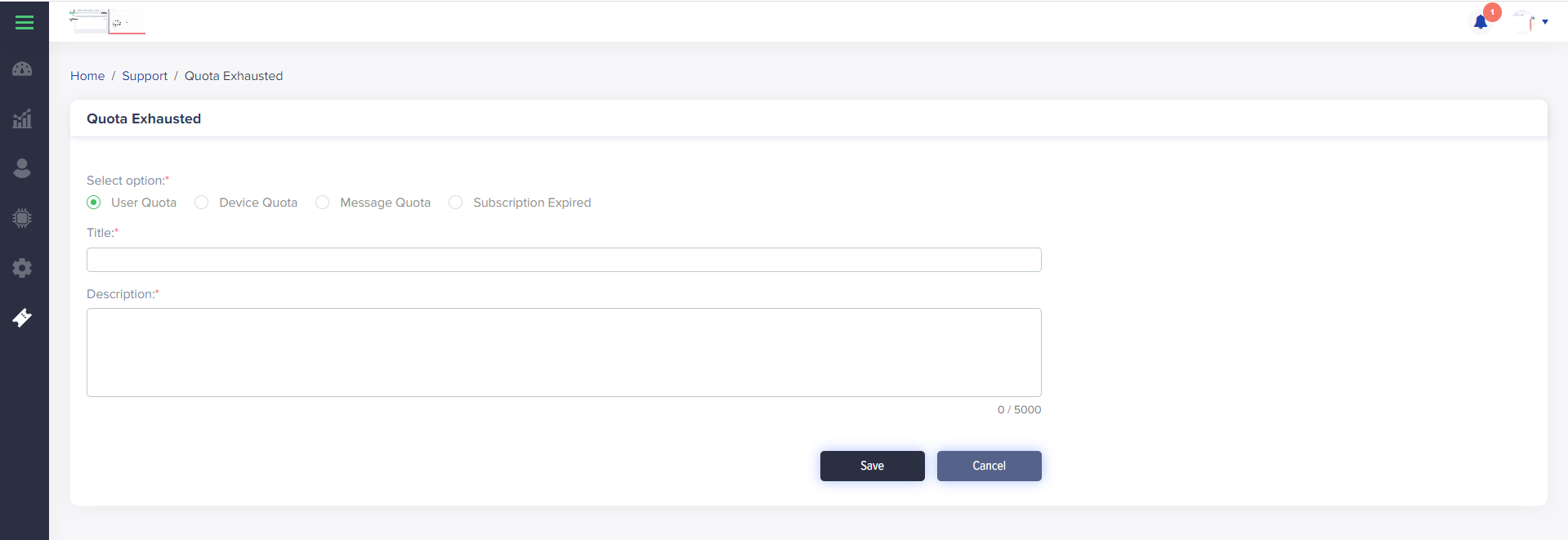Select the Analytics bar chart icon
The image size is (1568, 540).
22,119
